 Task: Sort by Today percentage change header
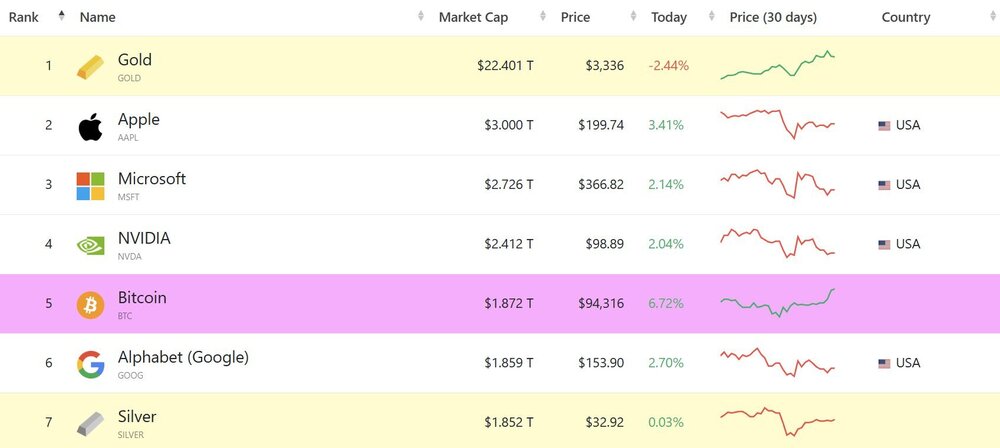click(x=669, y=17)
